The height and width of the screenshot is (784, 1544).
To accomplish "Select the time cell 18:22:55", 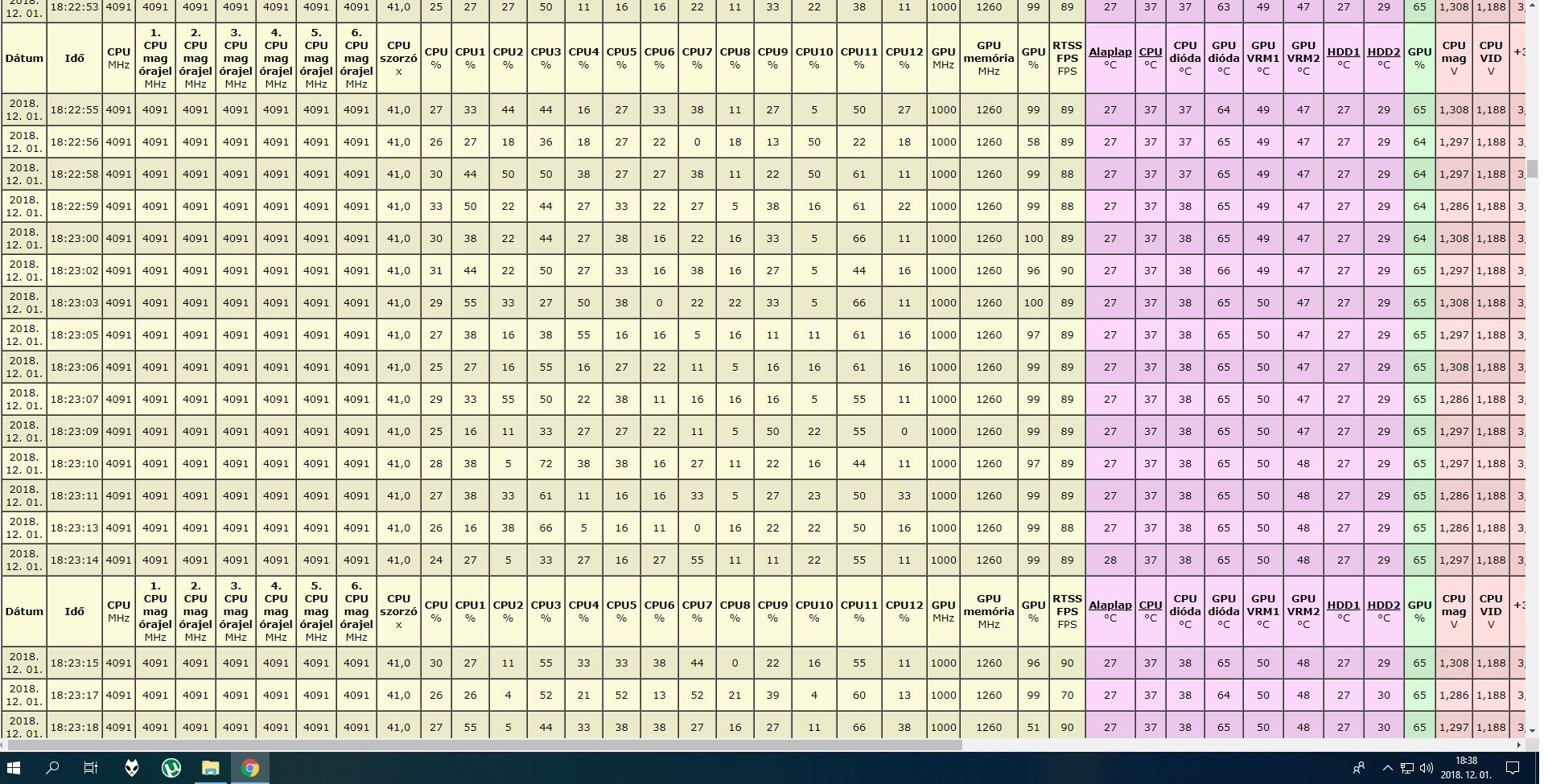I will point(74,109).
